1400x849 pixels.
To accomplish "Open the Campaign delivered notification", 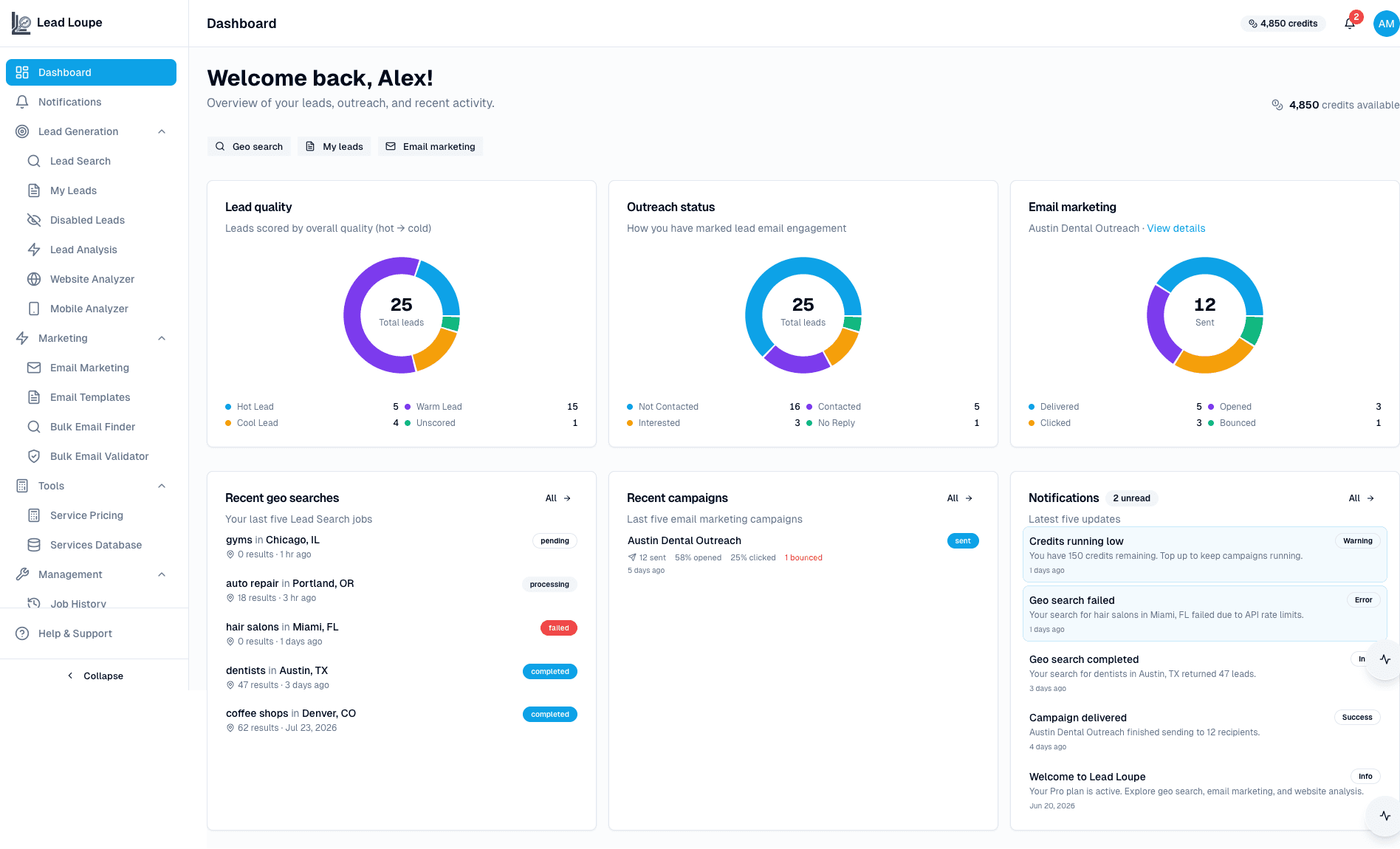I will pos(1205,732).
